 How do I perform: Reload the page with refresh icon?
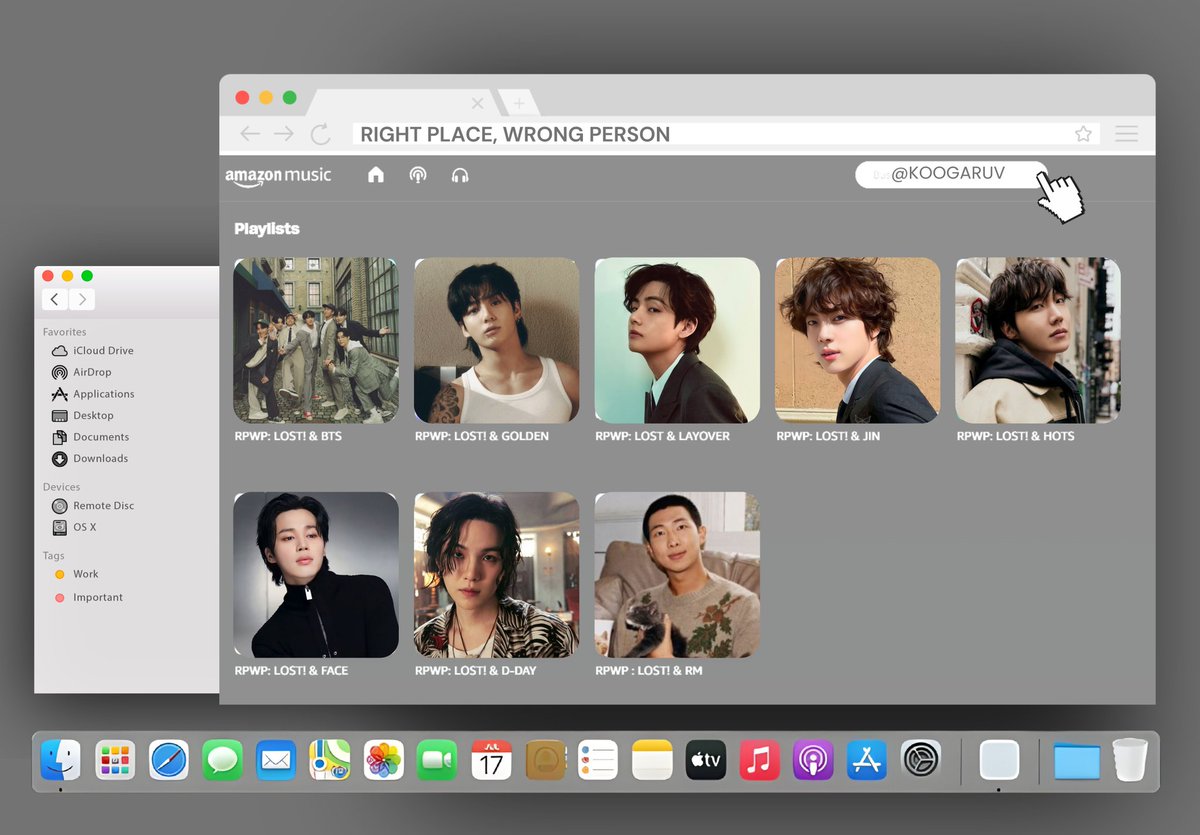(320, 134)
